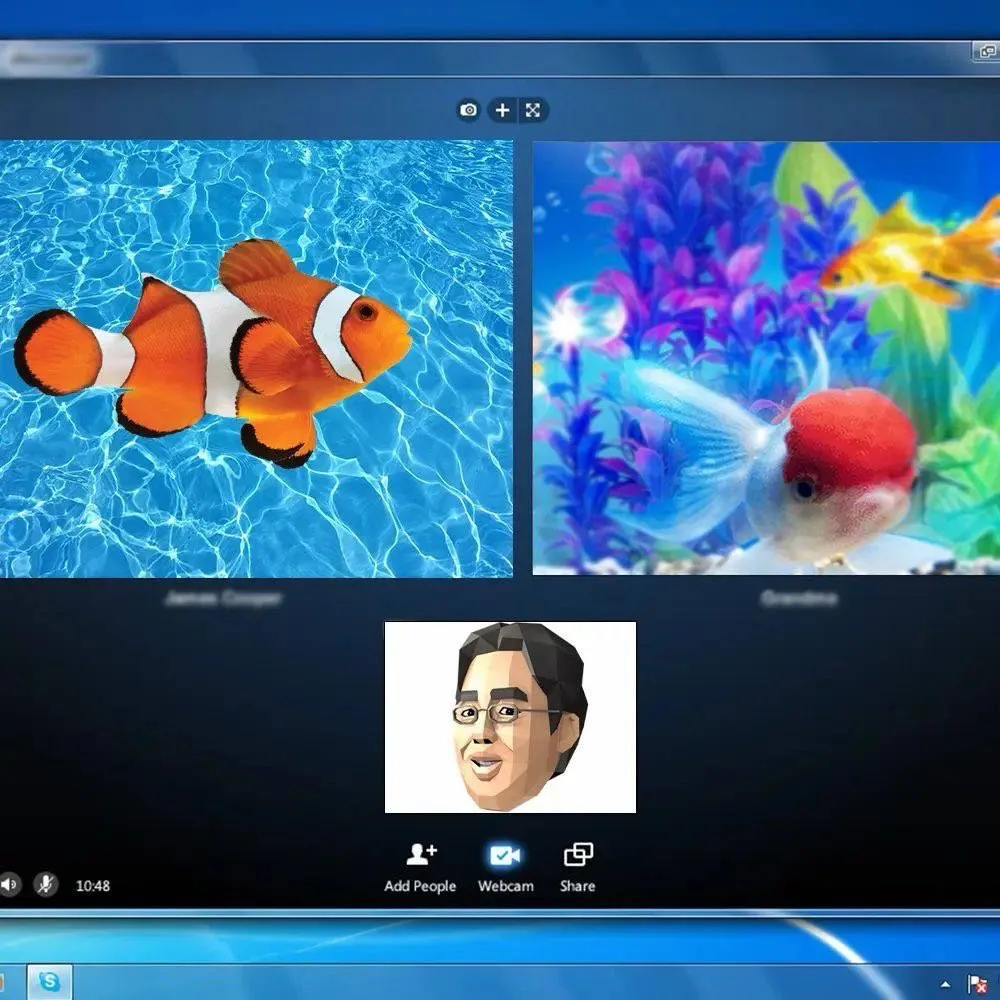The image size is (1000, 1000).
Task: Show hidden icons in the system tray
Action: point(946,984)
